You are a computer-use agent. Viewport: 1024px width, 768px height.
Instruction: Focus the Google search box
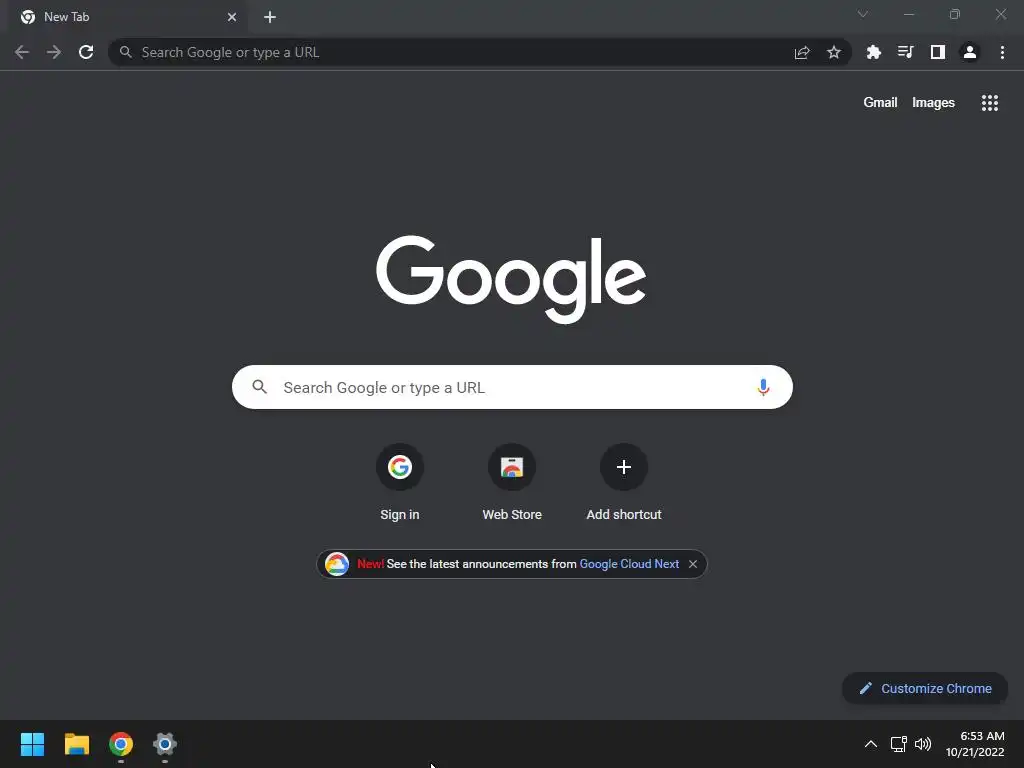(512, 387)
